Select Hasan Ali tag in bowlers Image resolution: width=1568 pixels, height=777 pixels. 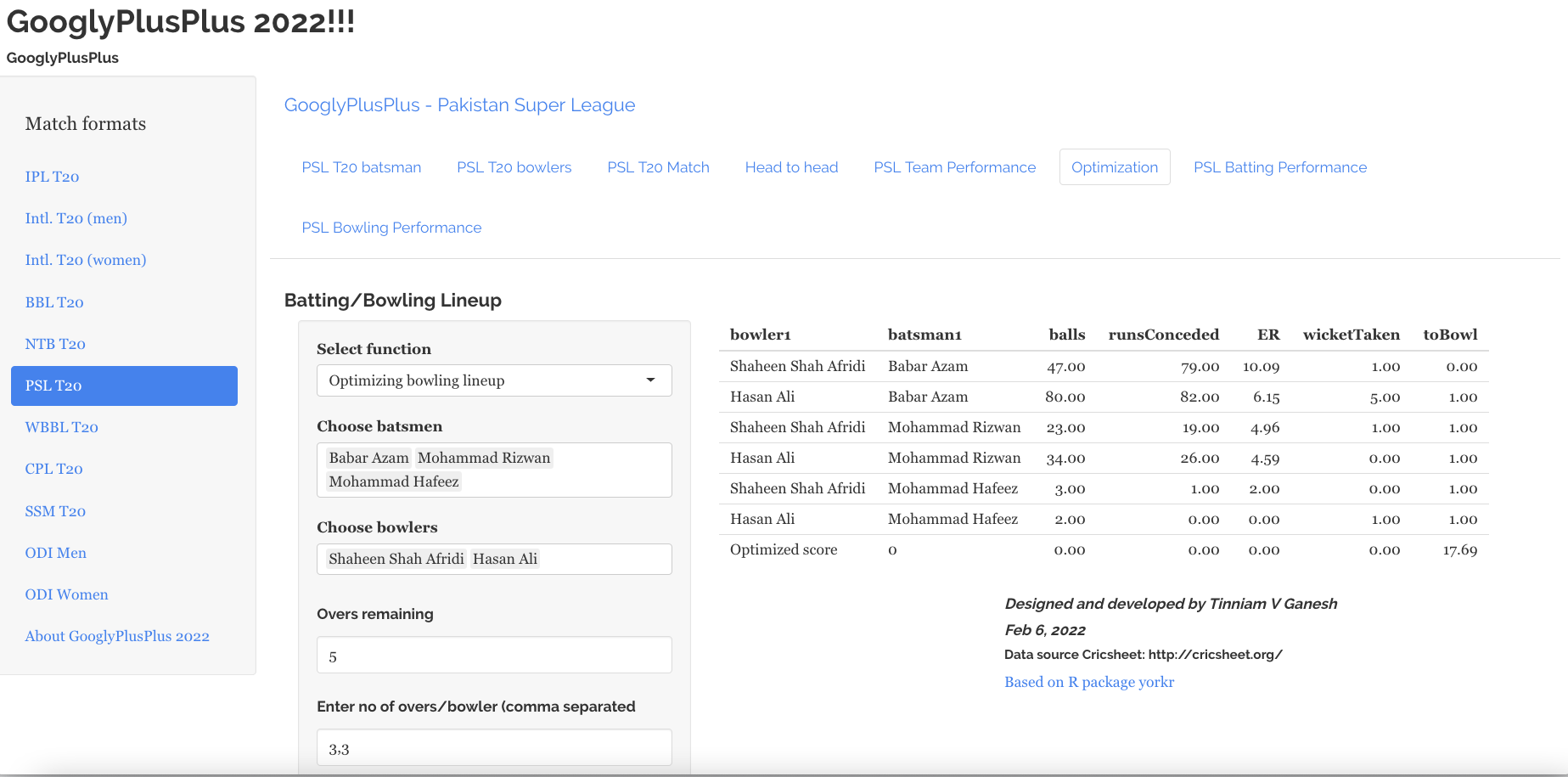click(504, 559)
